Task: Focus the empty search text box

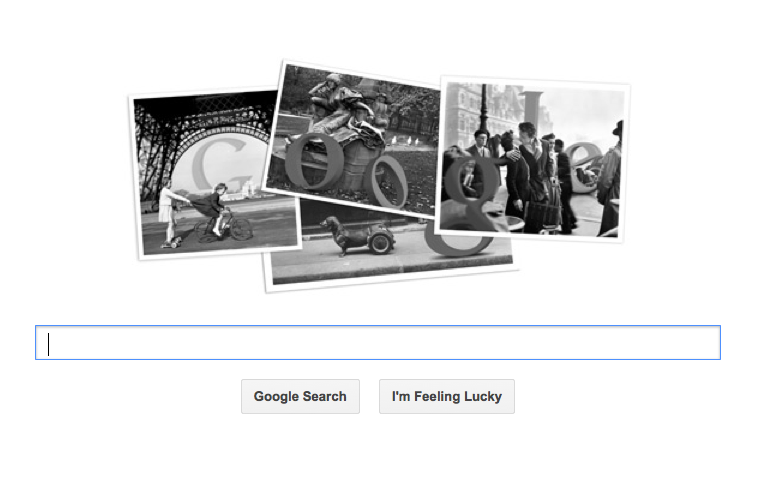Action: [378, 343]
